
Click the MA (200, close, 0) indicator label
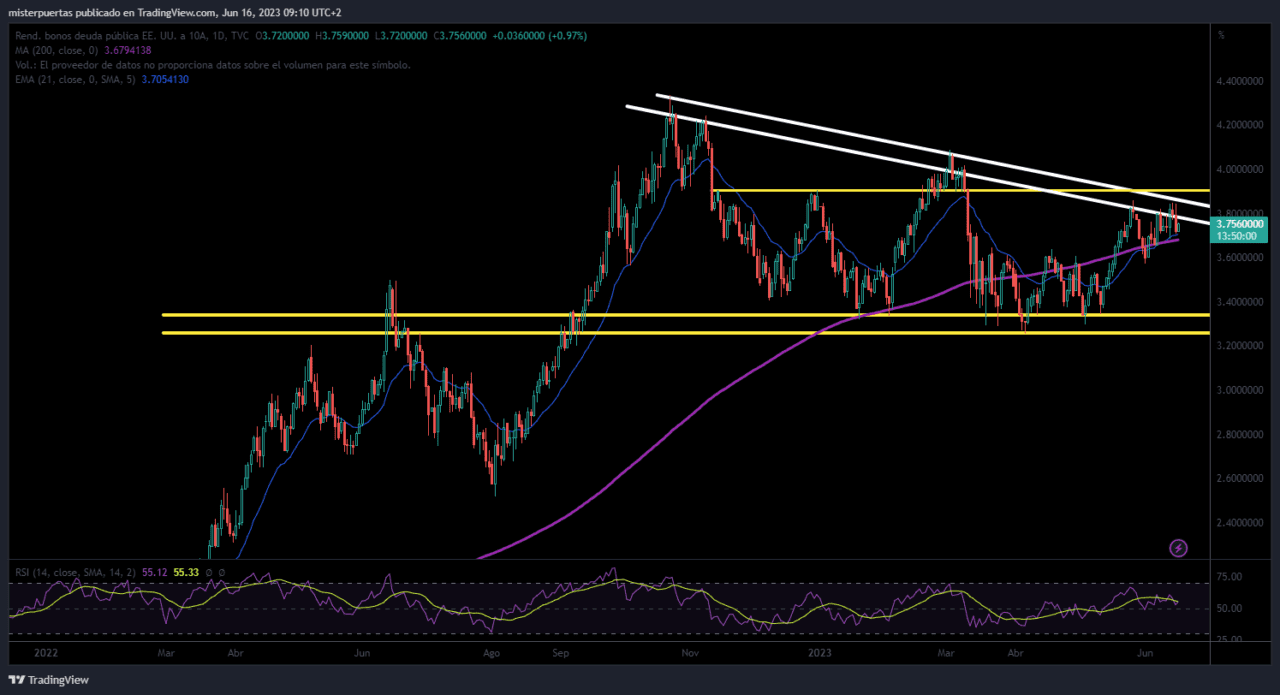tap(55, 50)
